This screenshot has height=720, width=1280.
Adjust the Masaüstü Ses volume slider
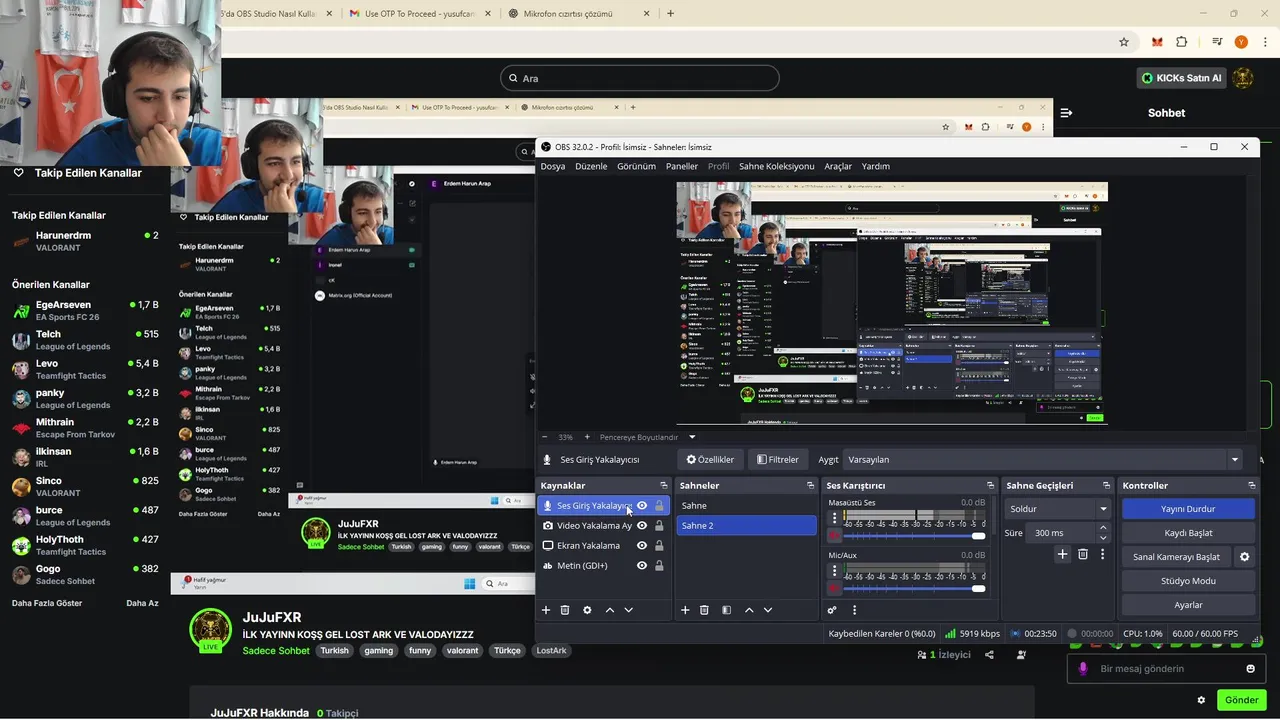[915, 536]
